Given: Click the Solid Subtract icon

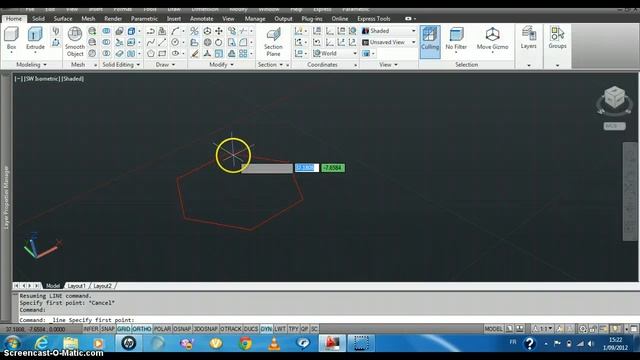Looking at the screenshot, I should point(106,42).
